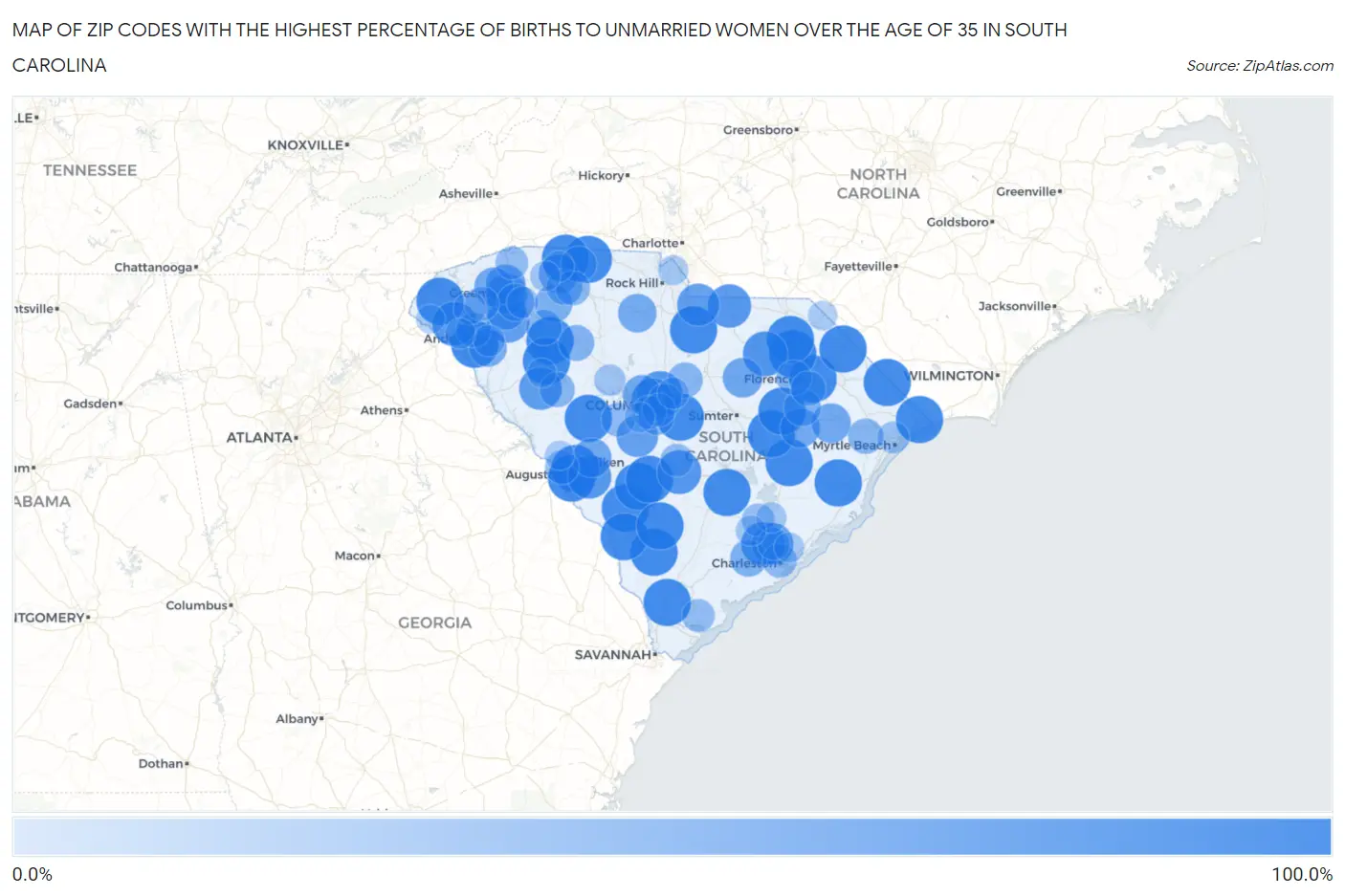1345x896 pixels.
Task: Click the Jacksonville city label
Action: (1015, 306)
